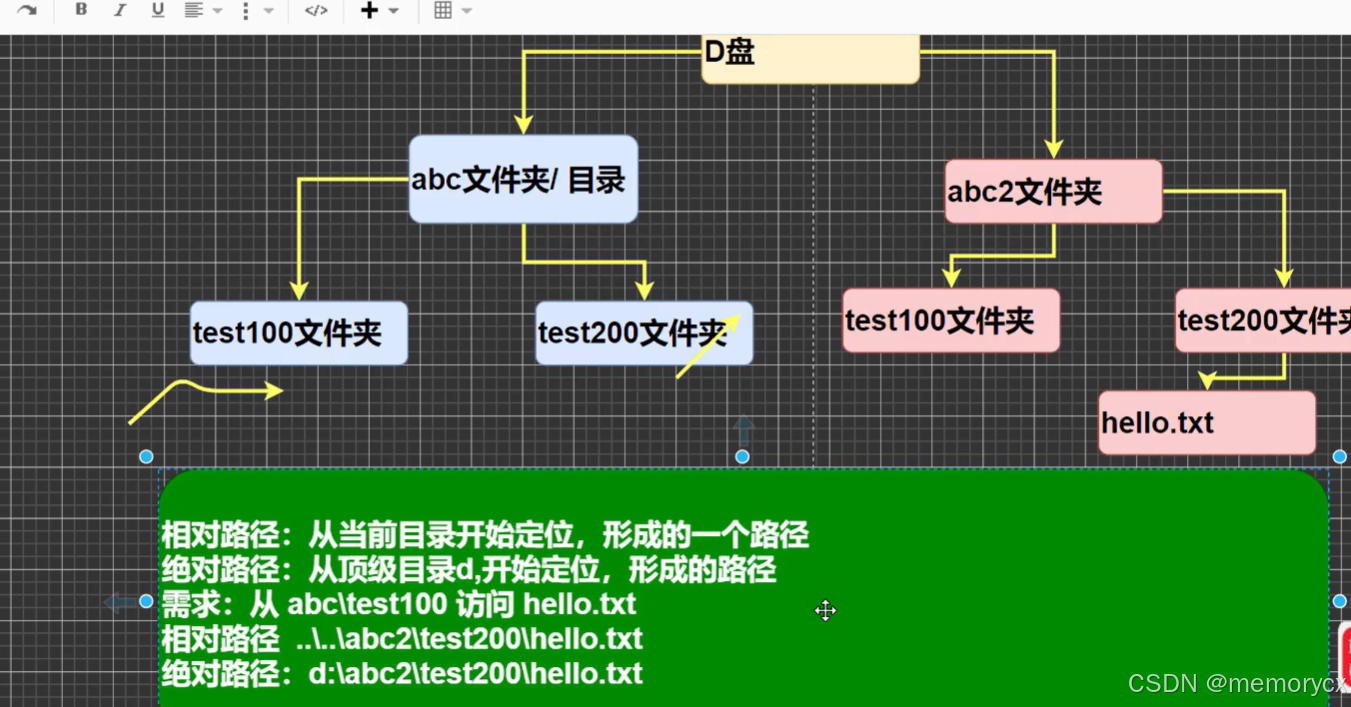Screen dimensions: 1351x707
Task: Click the abc文件夹/目录 shape
Action: (x=521, y=180)
